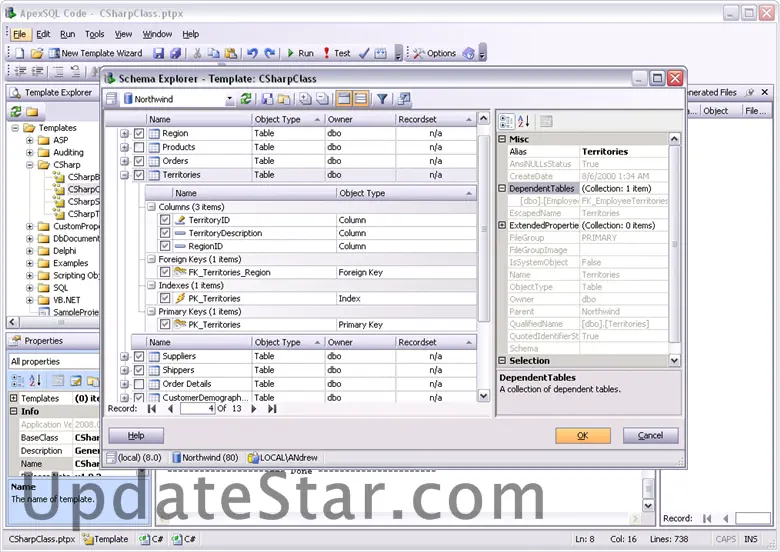
Task: Click Alphabetical sort icon in Schema Explorer property grid
Action: click(524, 121)
